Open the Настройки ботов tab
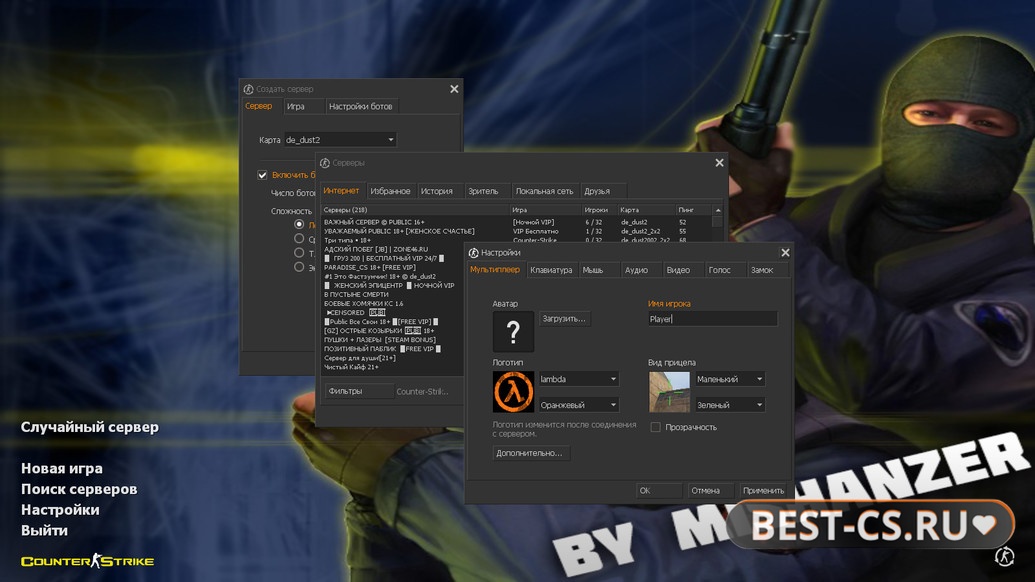 (360, 106)
